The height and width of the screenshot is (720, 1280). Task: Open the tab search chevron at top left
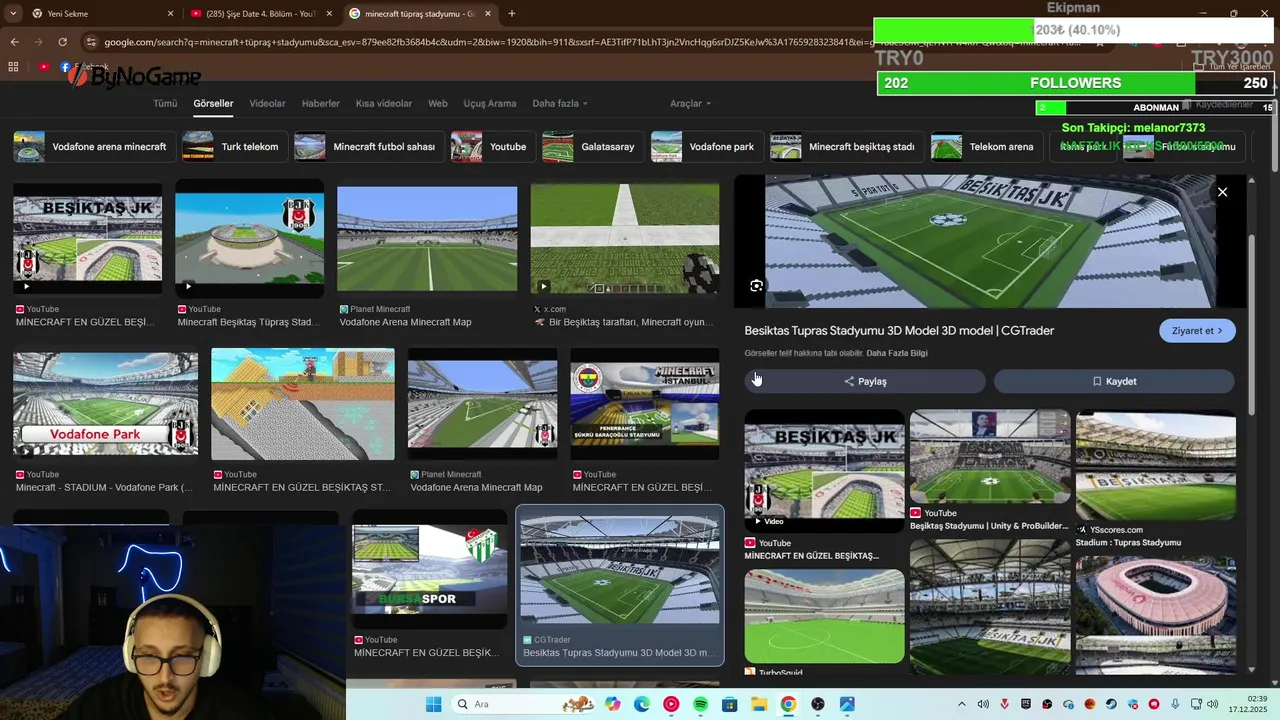(12, 14)
